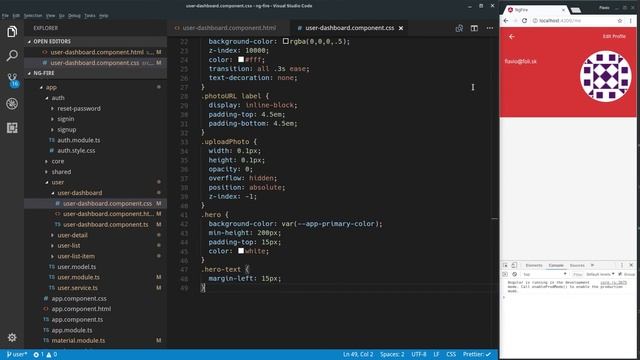
Task: Open the File menu
Action: 5,16
